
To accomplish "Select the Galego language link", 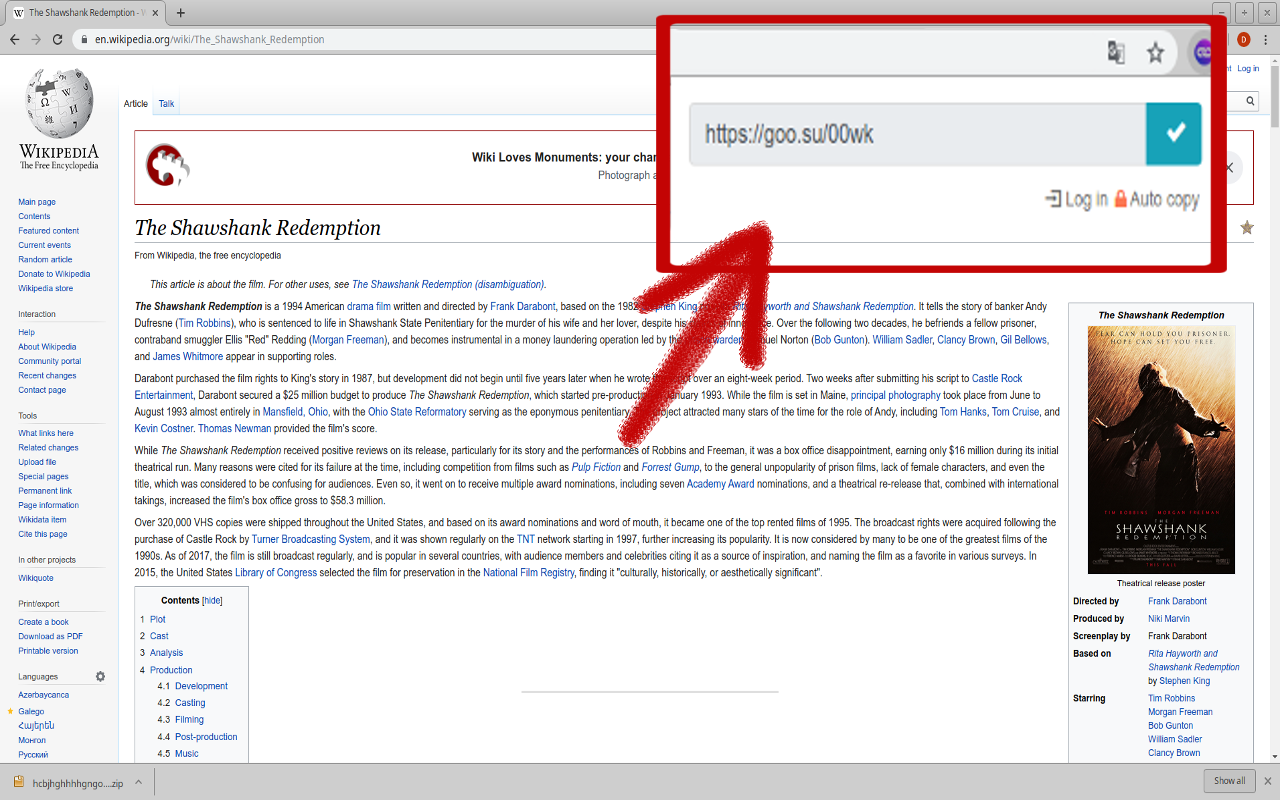I will 31,711.
